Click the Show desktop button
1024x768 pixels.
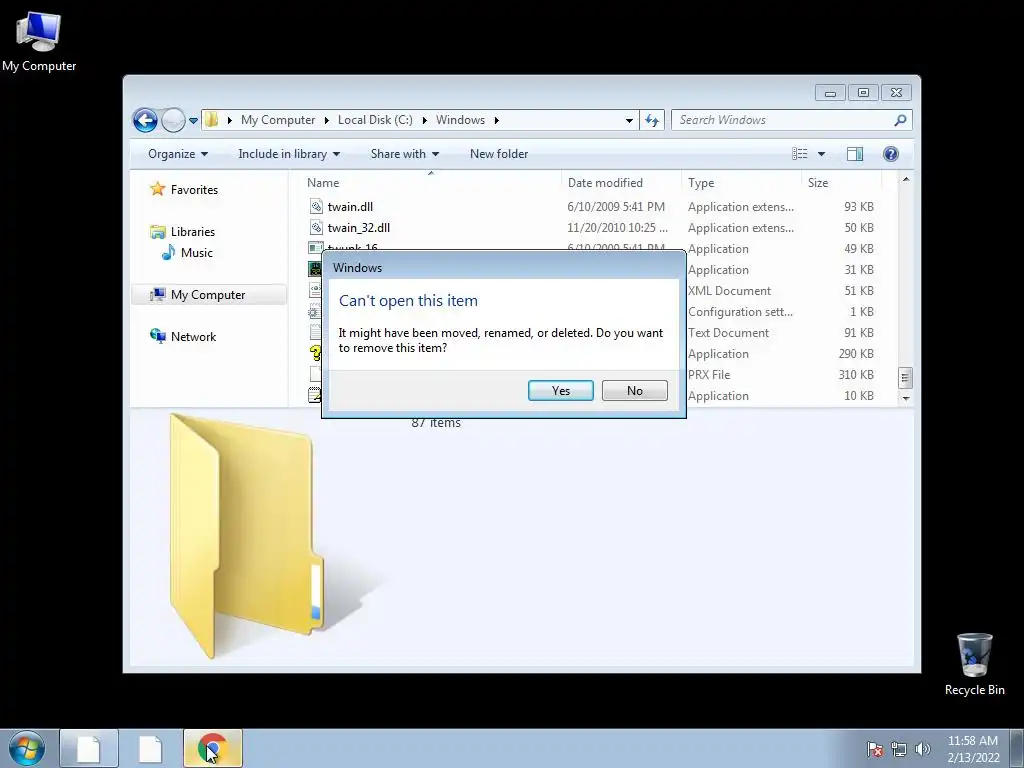(1016, 748)
